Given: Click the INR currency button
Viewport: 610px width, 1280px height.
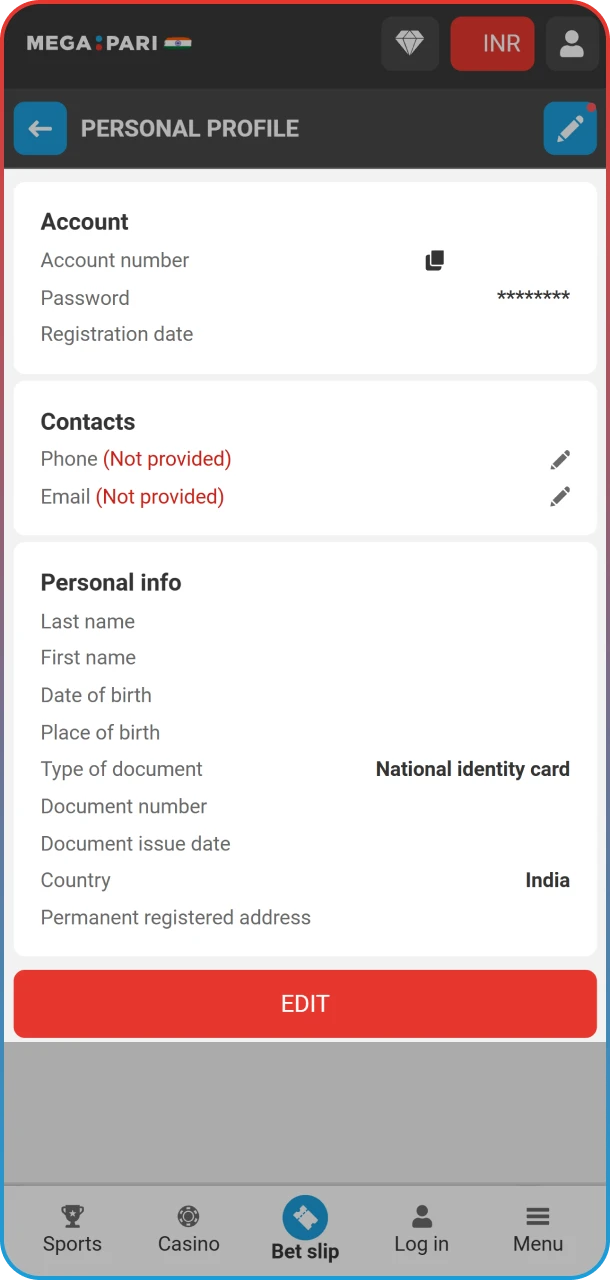Looking at the screenshot, I should (x=492, y=43).
